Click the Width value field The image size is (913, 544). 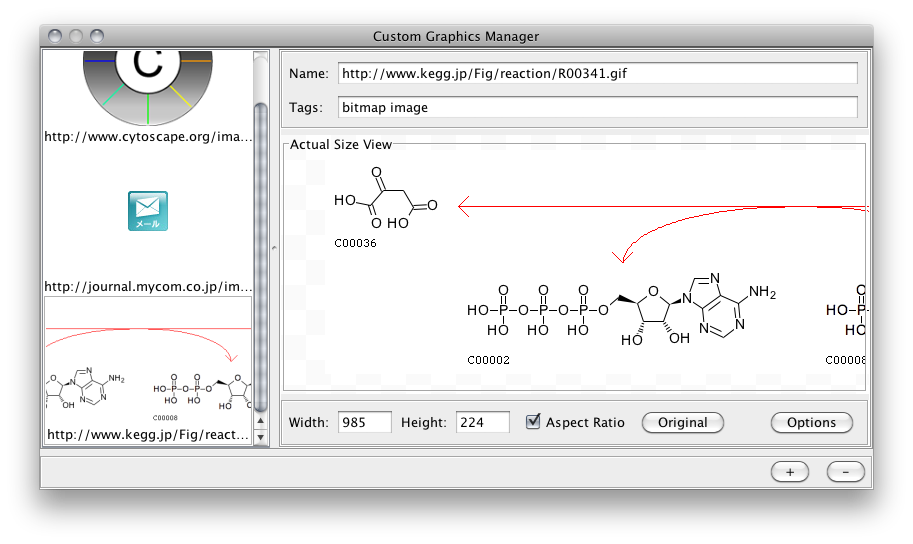[x=364, y=422]
